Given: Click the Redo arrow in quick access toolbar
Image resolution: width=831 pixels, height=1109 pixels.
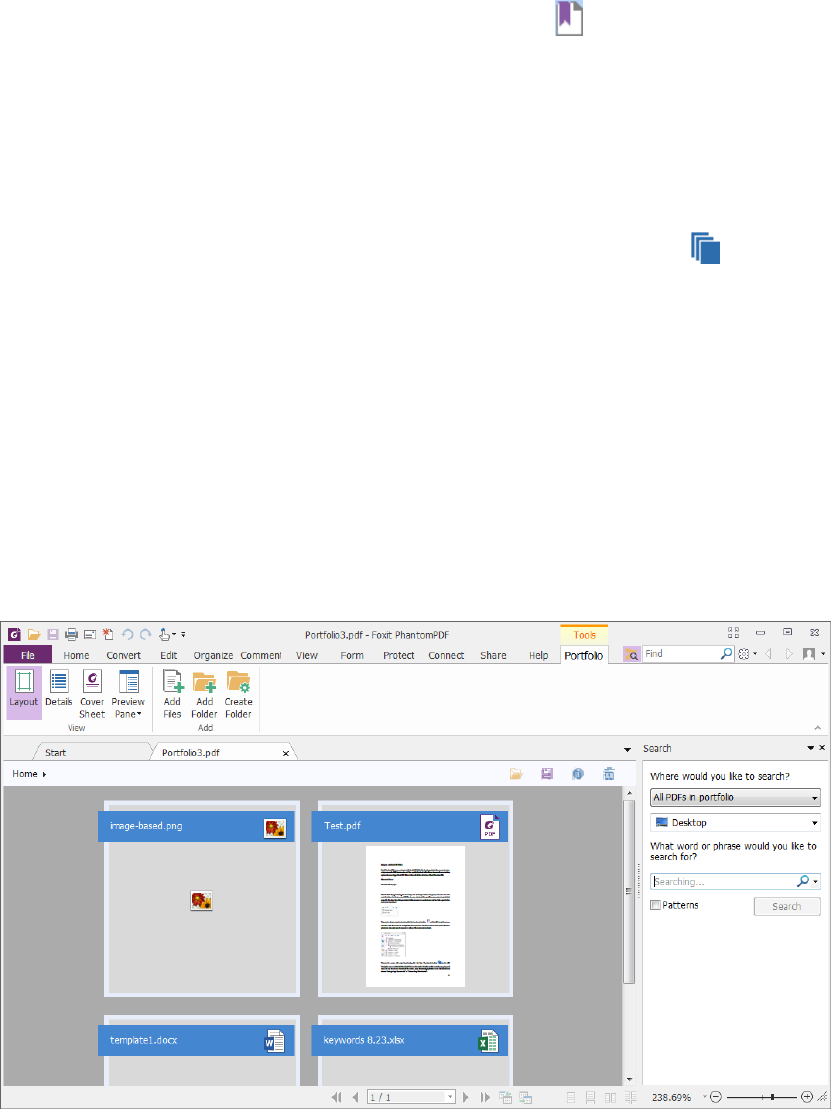Looking at the screenshot, I should click(146, 634).
